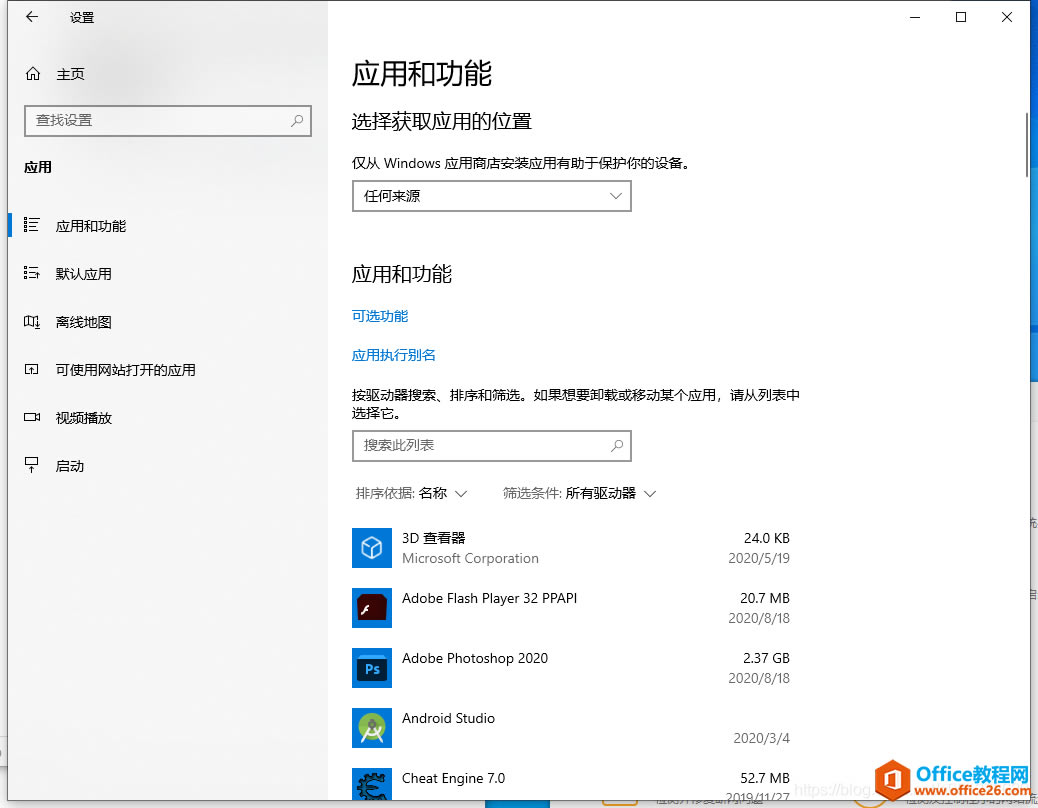Click the 离线地图 map icon
The height and width of the screenshot is (808, 1038).
(31, 322)
